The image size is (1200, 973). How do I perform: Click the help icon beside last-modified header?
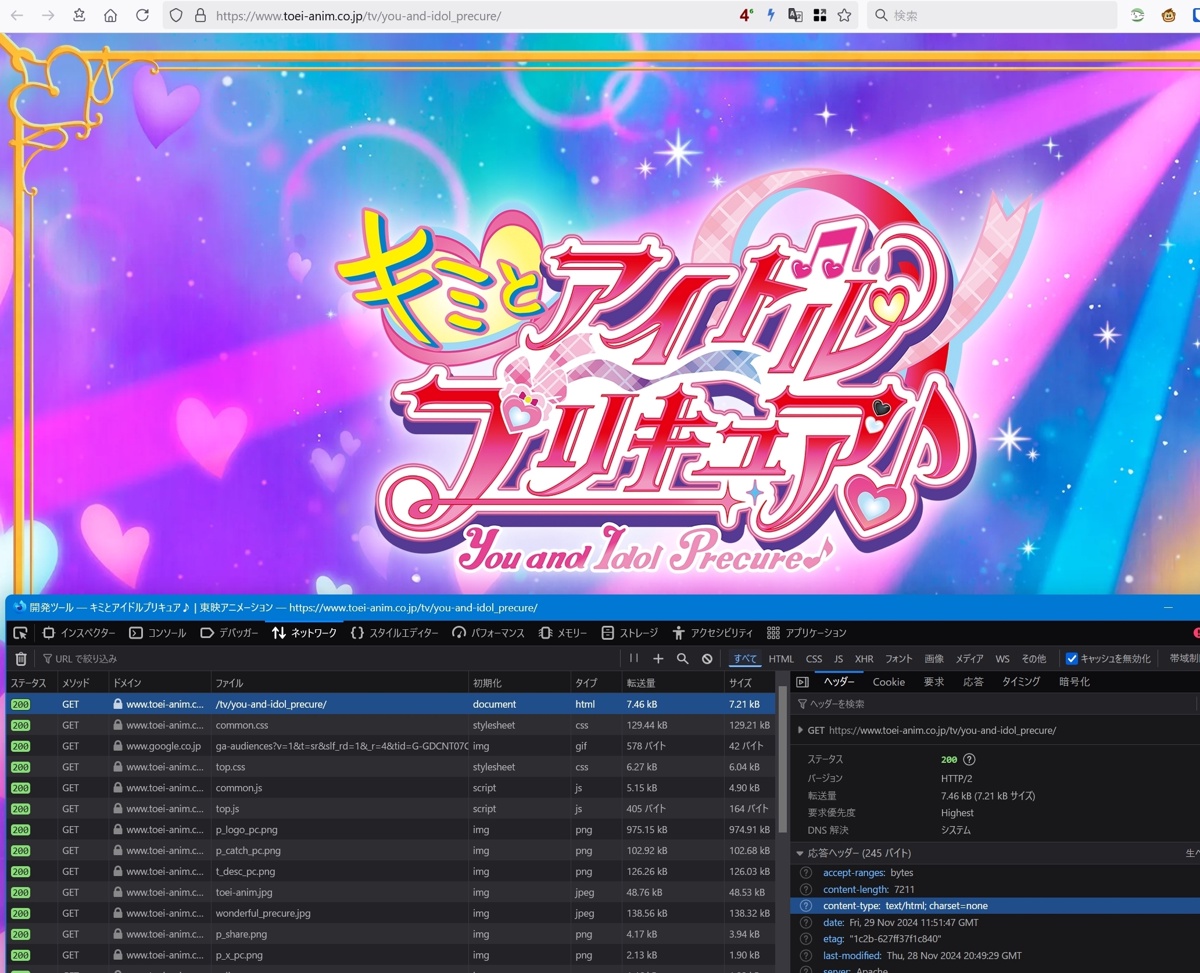[805, 956]
